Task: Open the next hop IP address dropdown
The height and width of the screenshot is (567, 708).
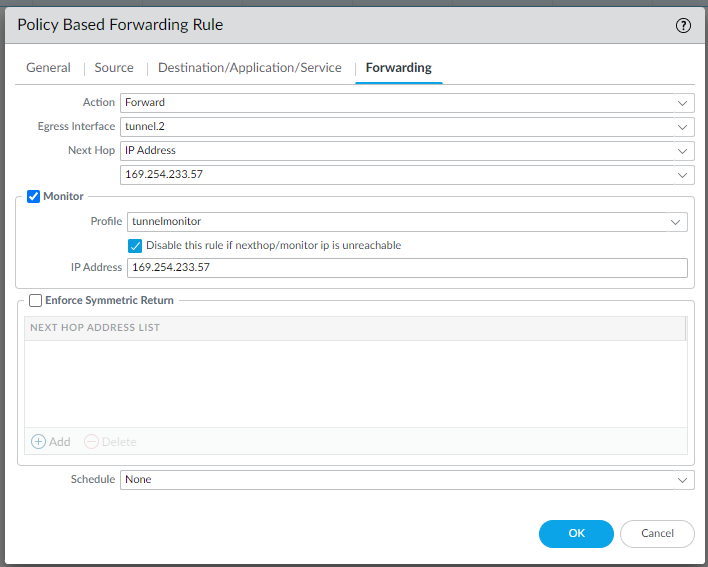Action: click(683, 175)
